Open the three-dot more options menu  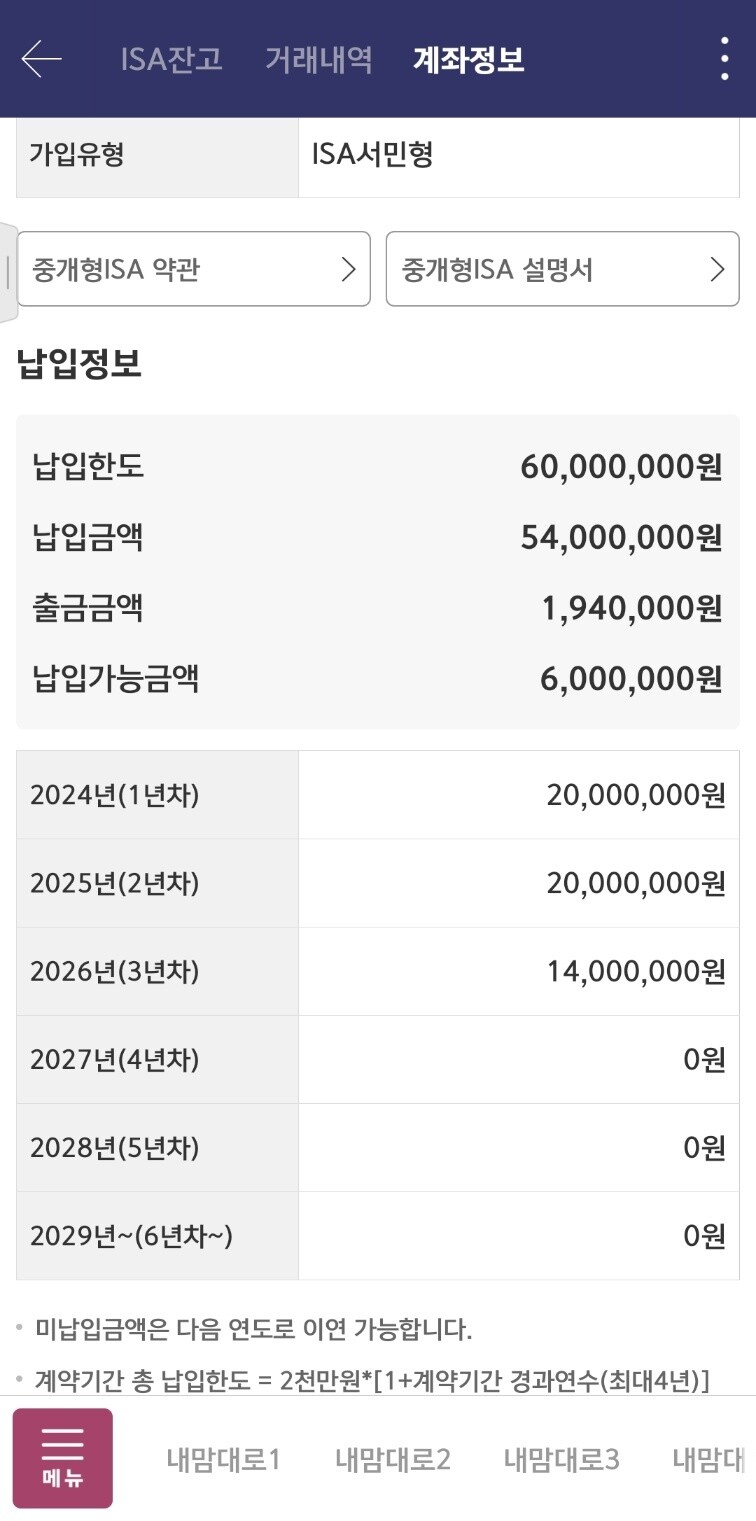[x=724, y=59]
